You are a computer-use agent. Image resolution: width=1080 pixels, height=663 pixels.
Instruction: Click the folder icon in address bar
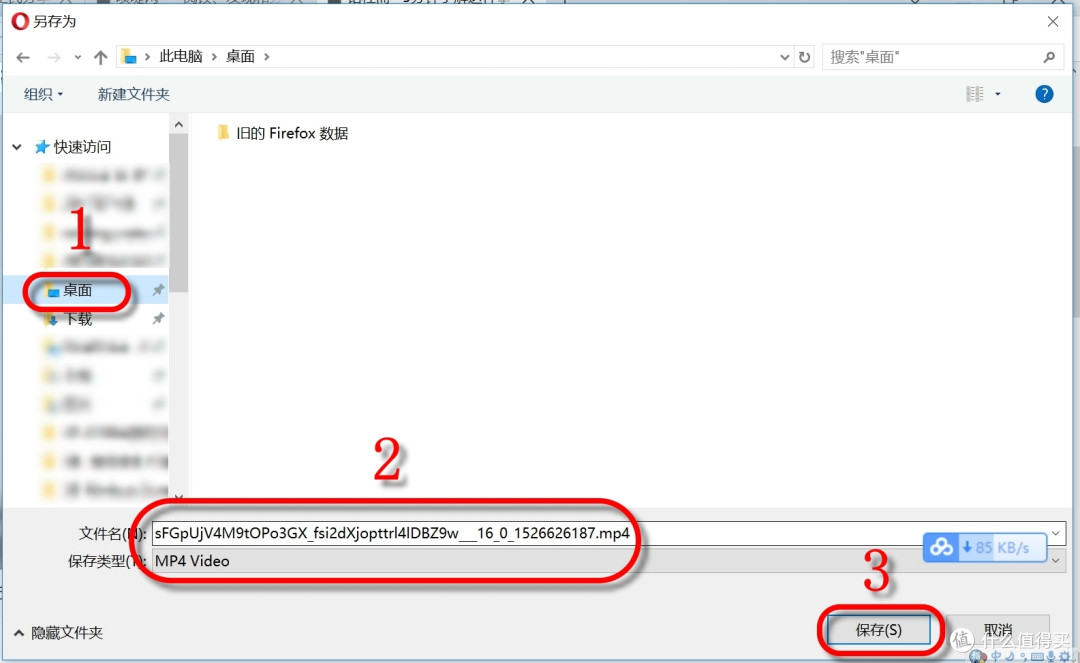click(129, 57)
